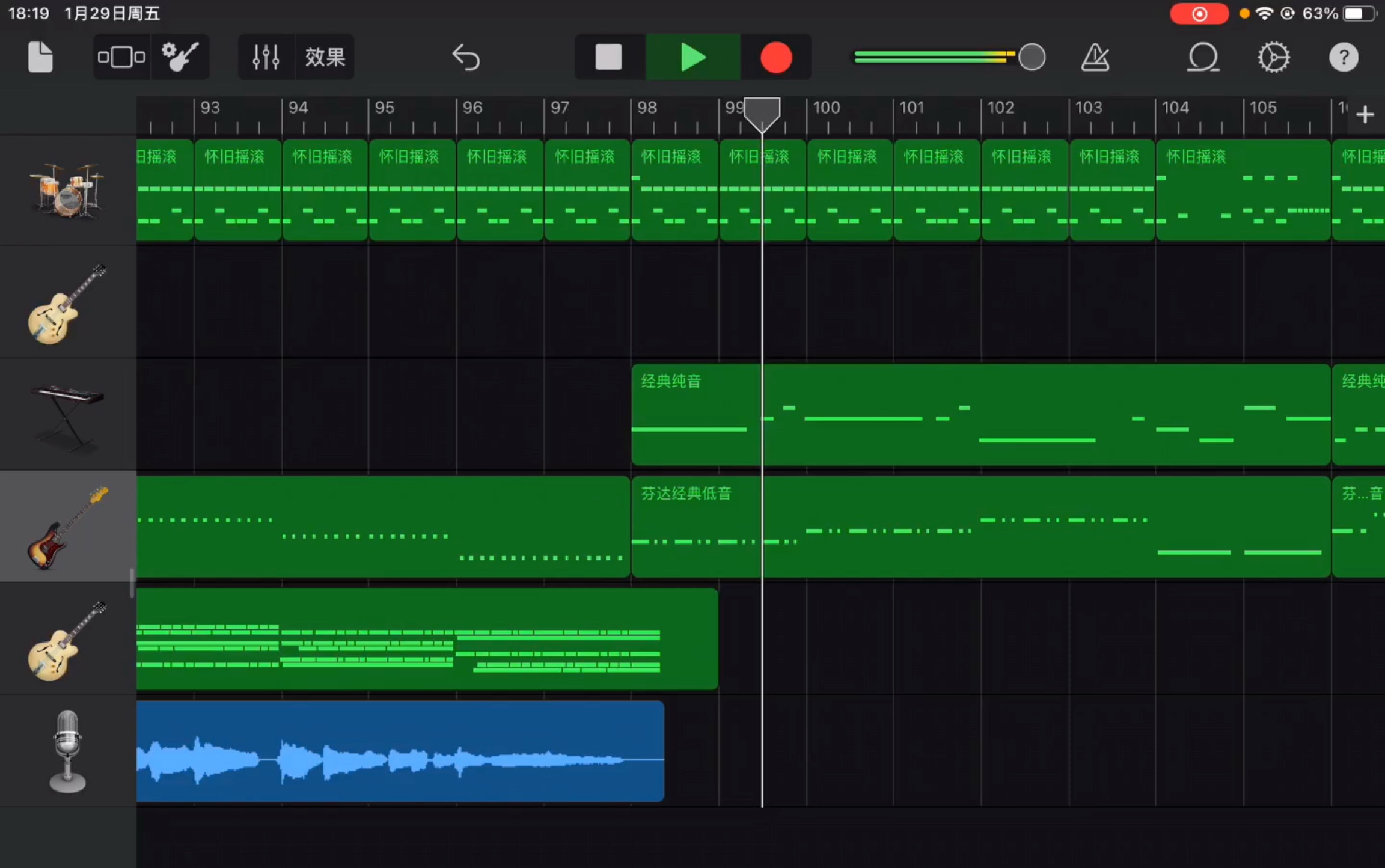Tap the 18:19 clock in status bar

(29, 13)
